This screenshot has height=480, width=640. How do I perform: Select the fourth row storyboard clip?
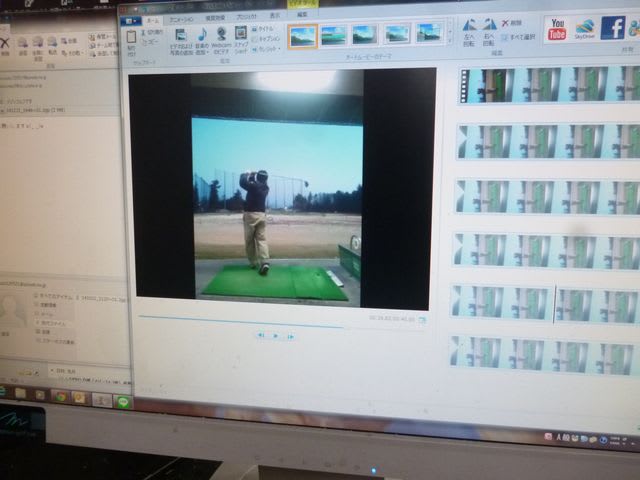(546, 251)
